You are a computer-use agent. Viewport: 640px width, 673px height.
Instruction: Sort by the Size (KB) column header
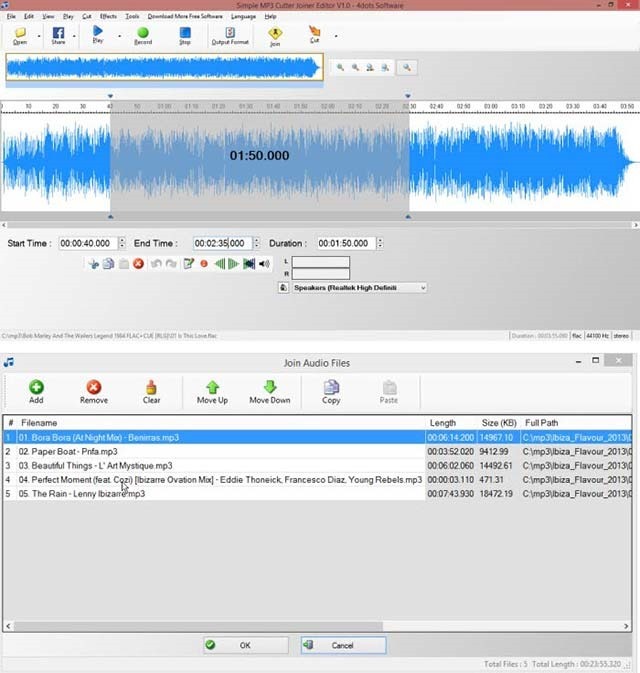pyautogui.click(x=499, y=423)
